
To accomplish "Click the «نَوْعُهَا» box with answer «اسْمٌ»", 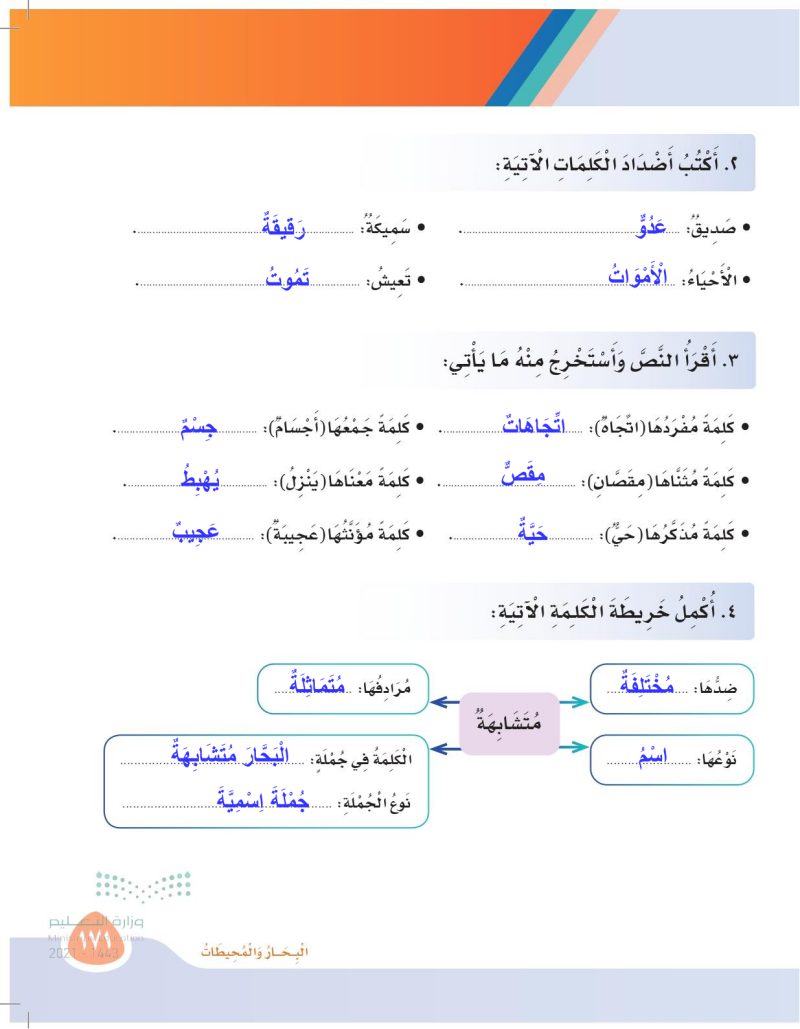I will 667,761.
